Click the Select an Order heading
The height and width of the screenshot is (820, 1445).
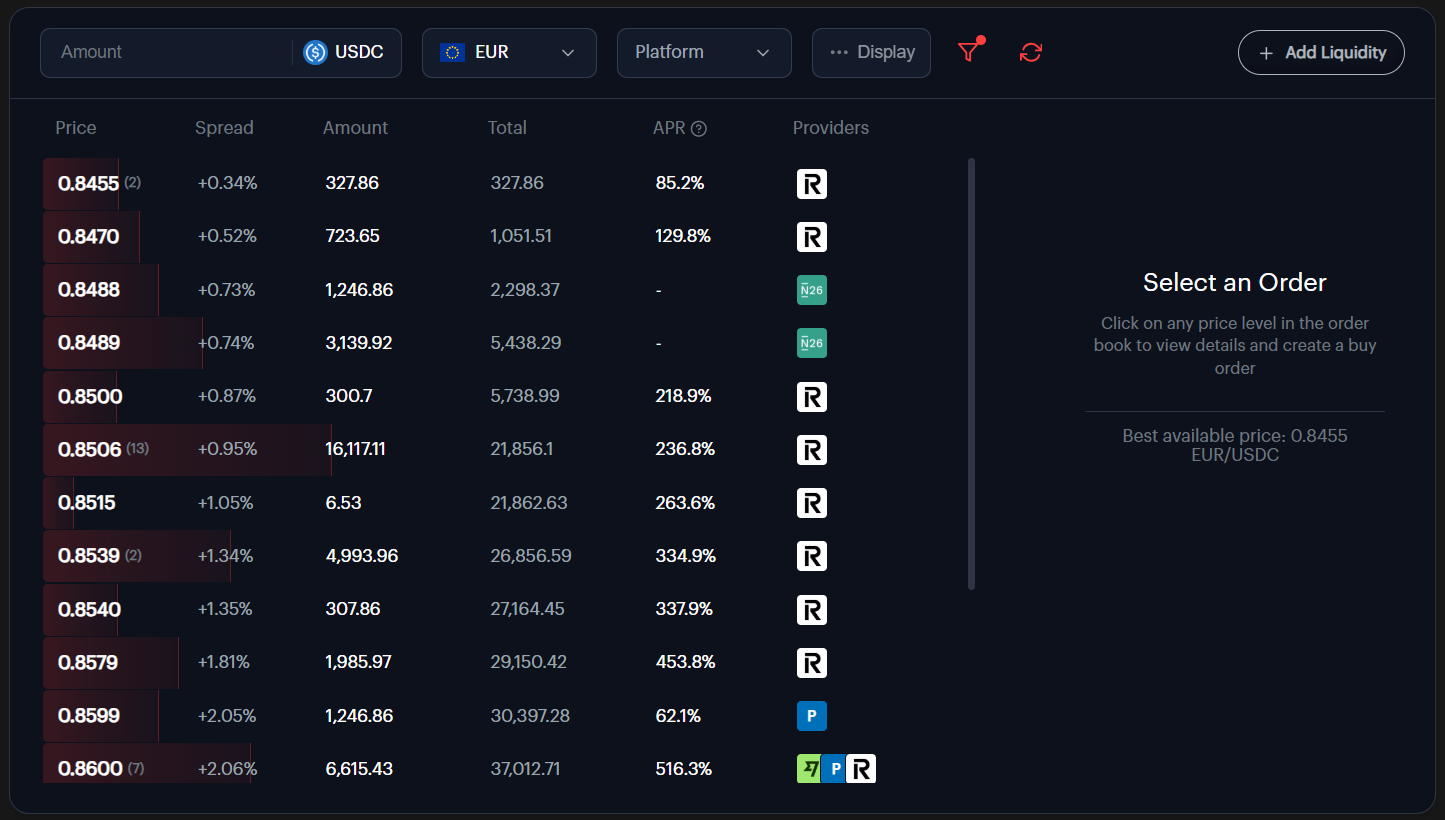pyautogui.click(x=1235, y=283)
